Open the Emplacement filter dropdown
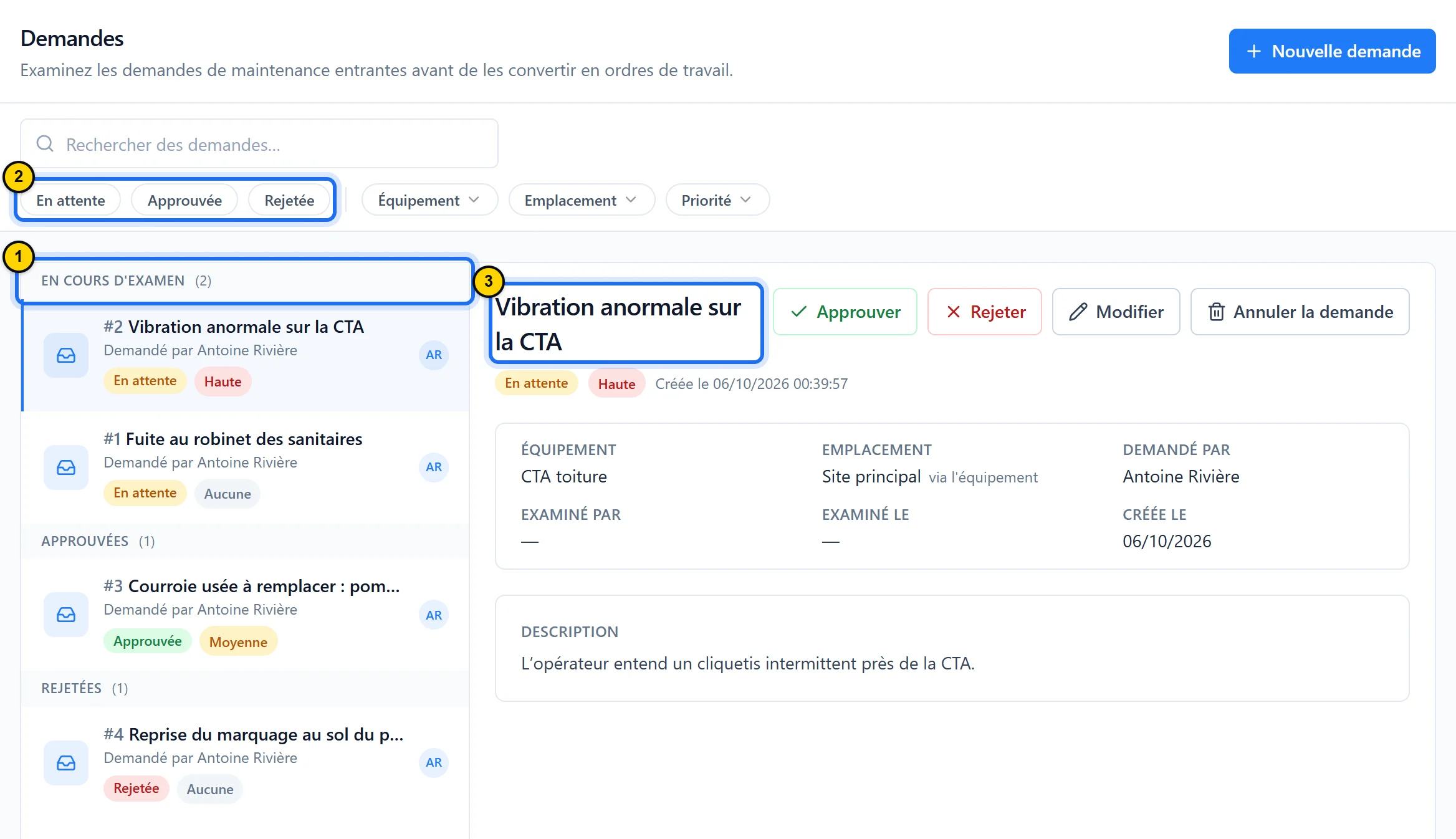The width and height of the screenshot is (1456, 839). (x=582, y=200)
